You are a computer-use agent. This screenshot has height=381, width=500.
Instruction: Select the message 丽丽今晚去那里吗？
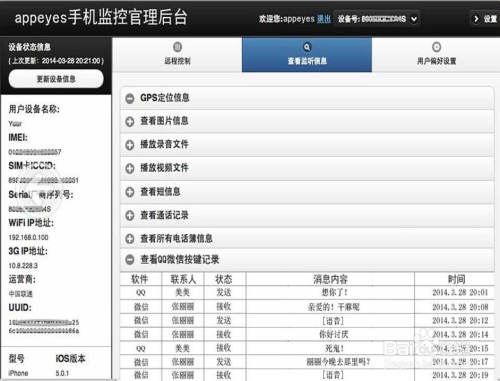pos(338,362)
